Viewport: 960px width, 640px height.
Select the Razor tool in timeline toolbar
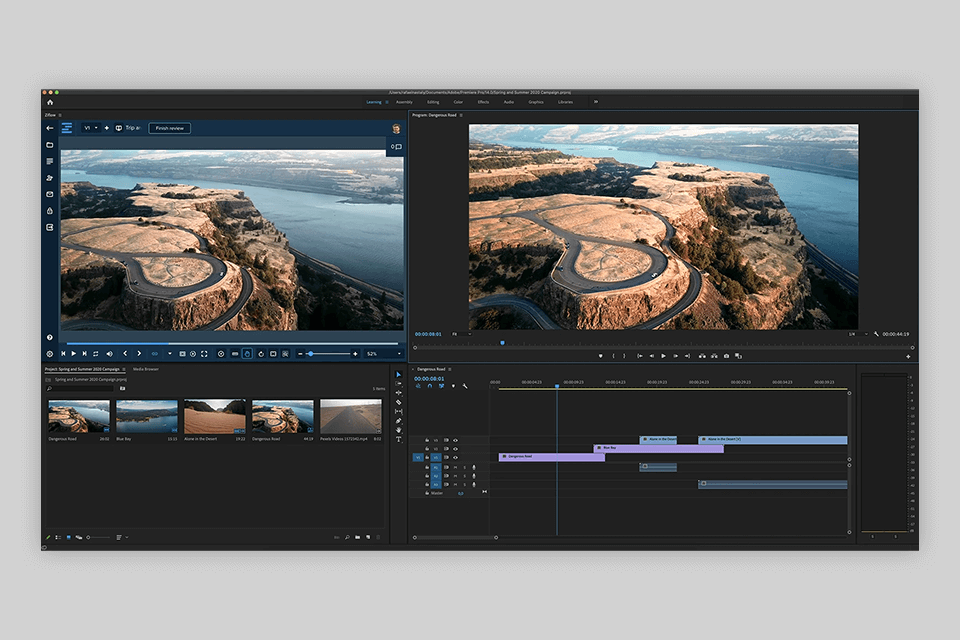coord(399,402)
